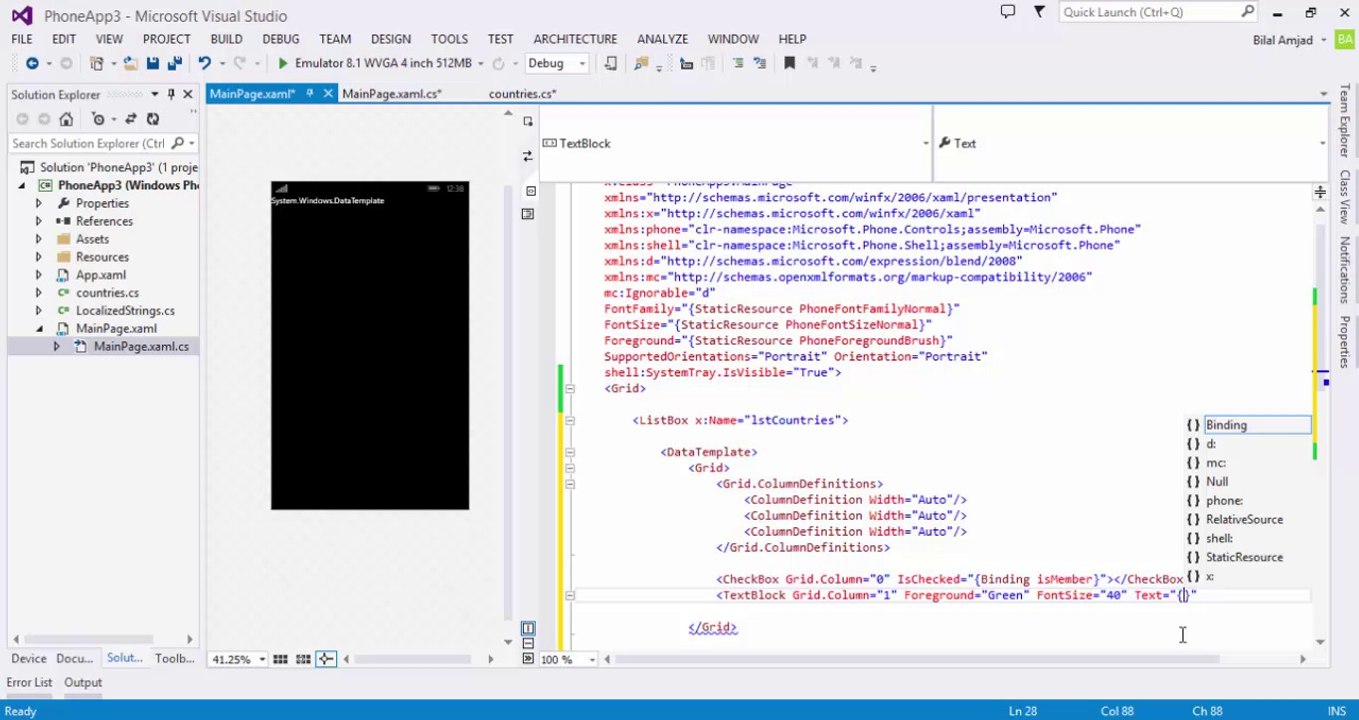Click the device window icon beside Debug dropdown
Image resolution: width=1359 pixels, height=720 pixels.
[x=611, y=63]
